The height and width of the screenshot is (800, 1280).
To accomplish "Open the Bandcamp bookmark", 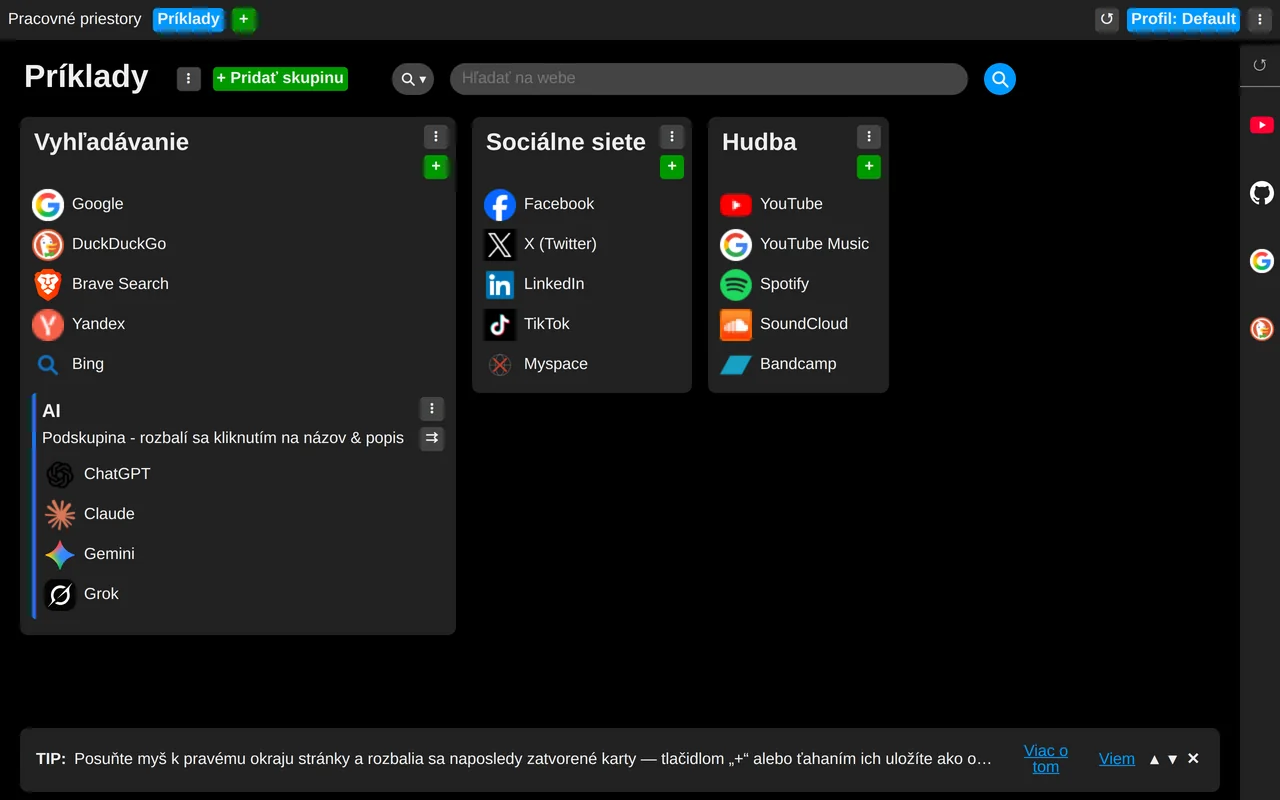I will (778, 364).
